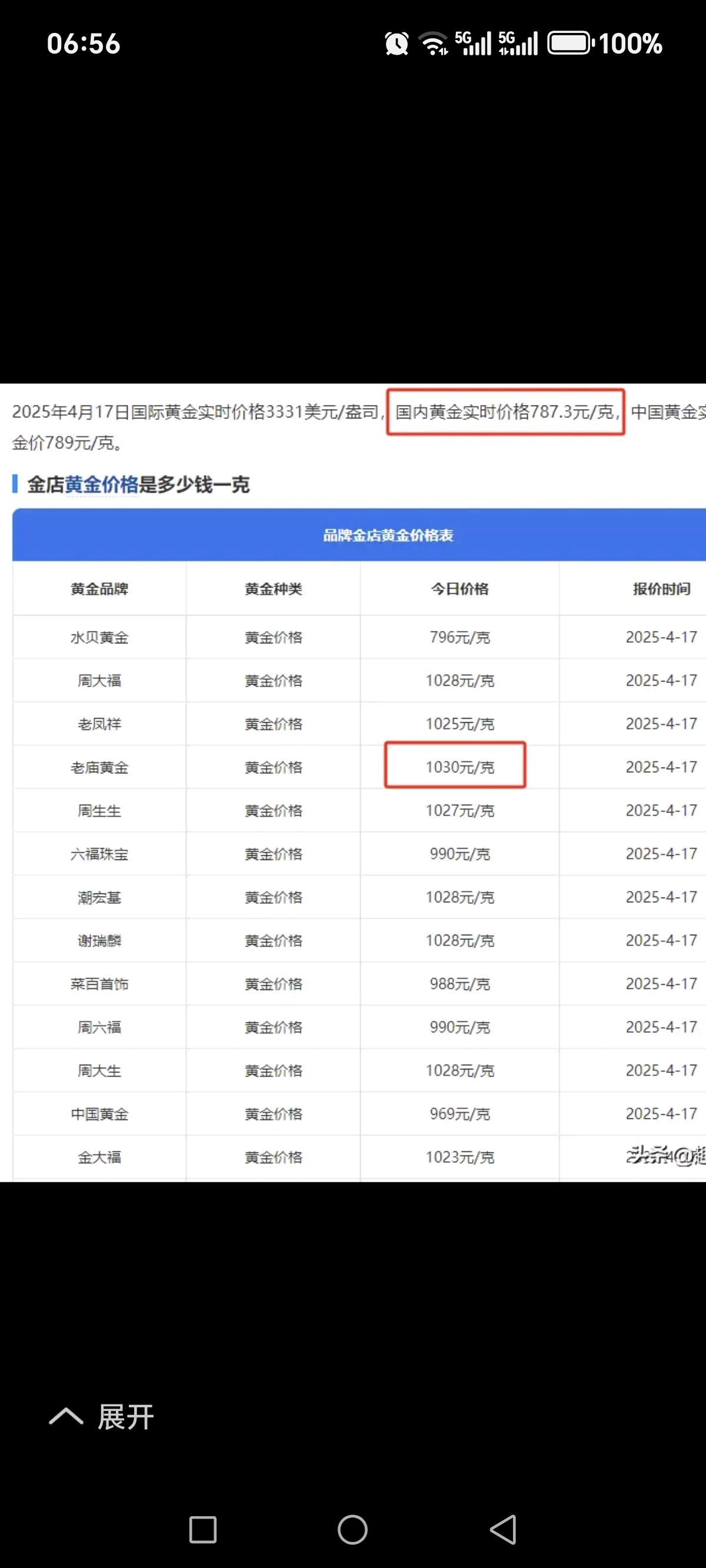Tap the 988元/克 price for 菜百首饰
The height and width of the screenshot is (1568, 706).
tap(459, 984)
